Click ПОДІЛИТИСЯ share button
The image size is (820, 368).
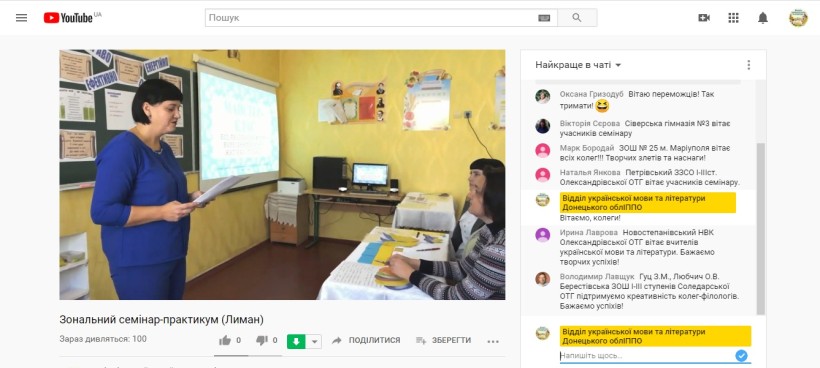click(366, 340)
